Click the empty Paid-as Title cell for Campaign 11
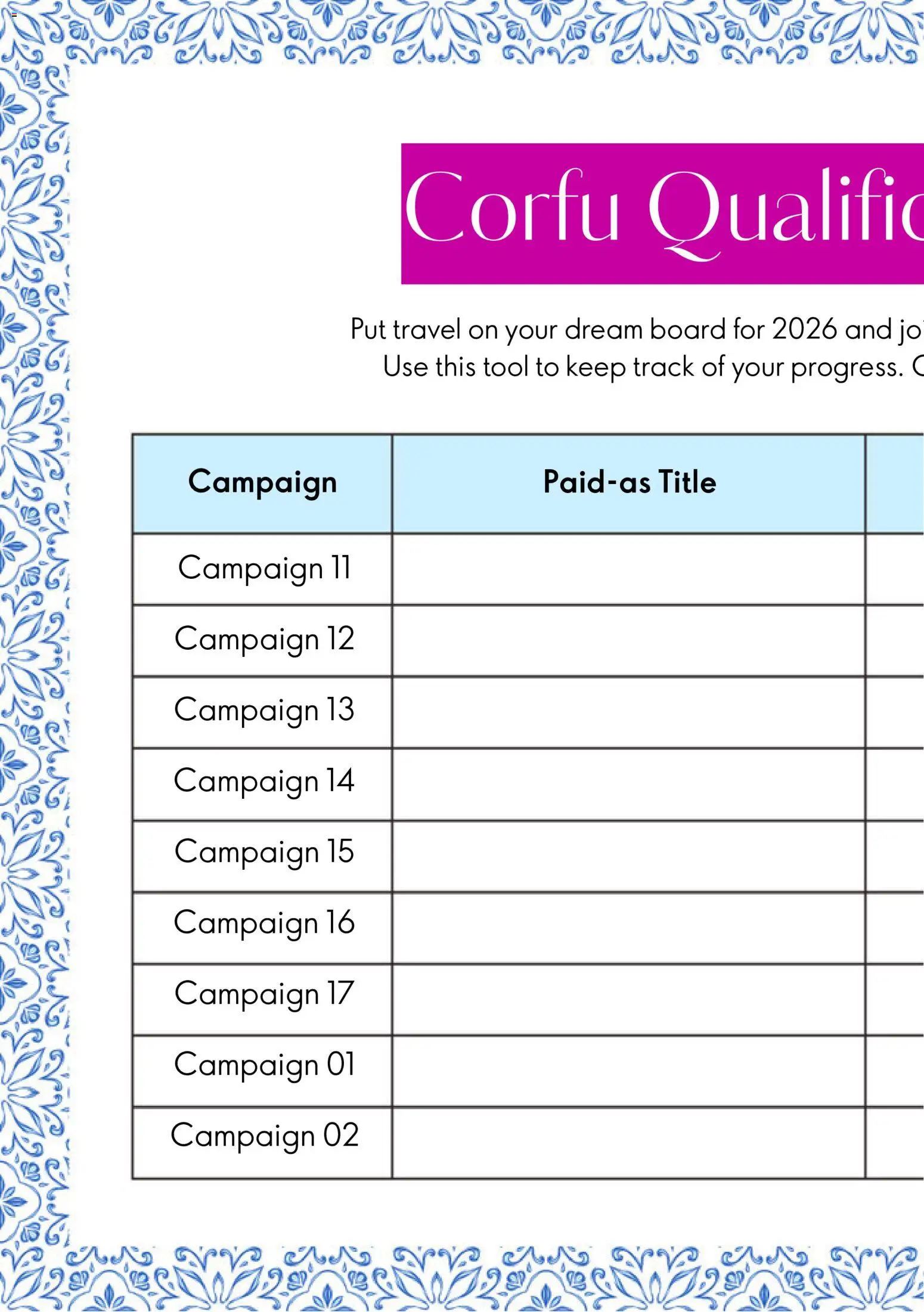This screenshot has height=1312, width=924. click(629, 569)
